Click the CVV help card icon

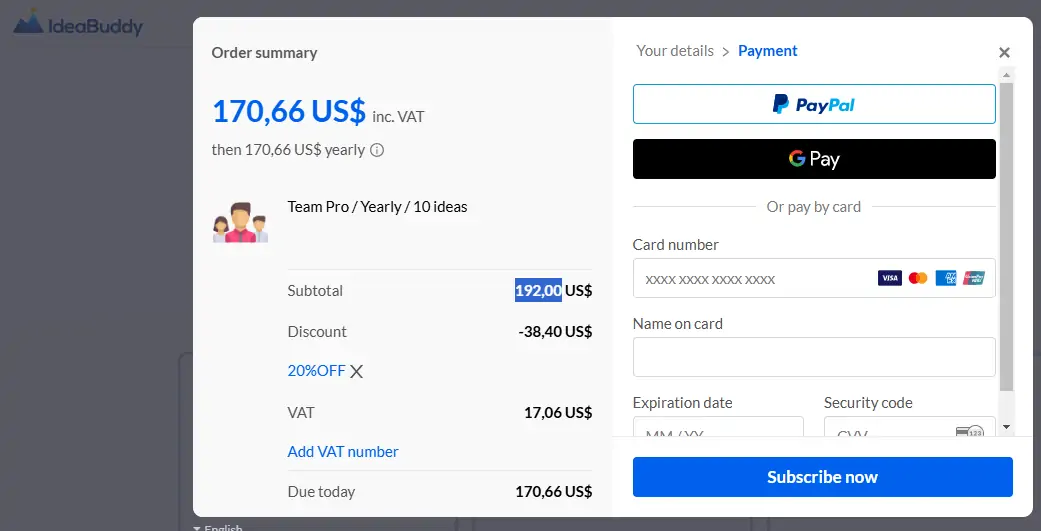[x=969, y=434]
